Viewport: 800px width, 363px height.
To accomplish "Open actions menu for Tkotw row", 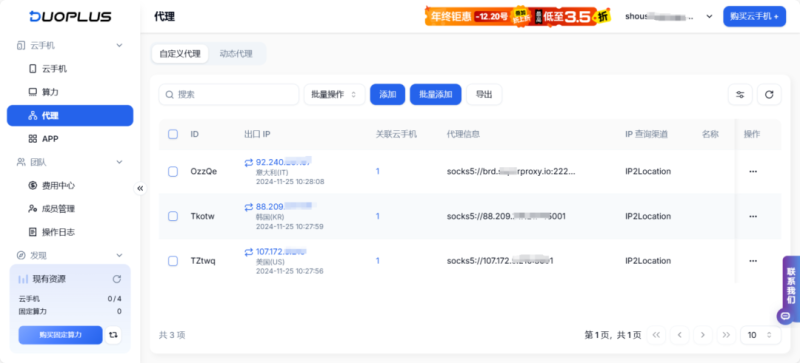I will point(753,216).
